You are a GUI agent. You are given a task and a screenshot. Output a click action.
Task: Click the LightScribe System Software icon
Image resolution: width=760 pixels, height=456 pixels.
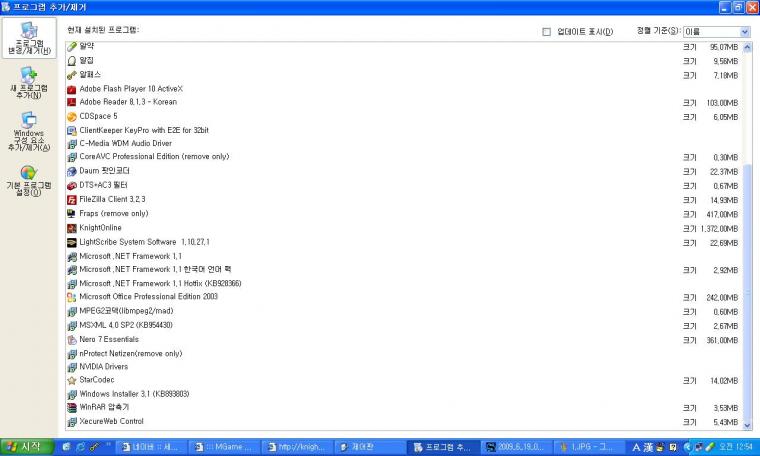click(x=72, y=242)
